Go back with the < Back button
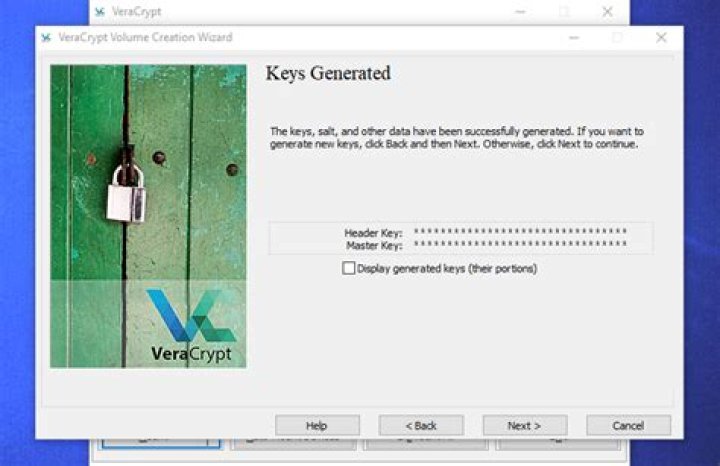Image resolution: width=720 pixels, height=466 pixels. (x=421, y=426)
